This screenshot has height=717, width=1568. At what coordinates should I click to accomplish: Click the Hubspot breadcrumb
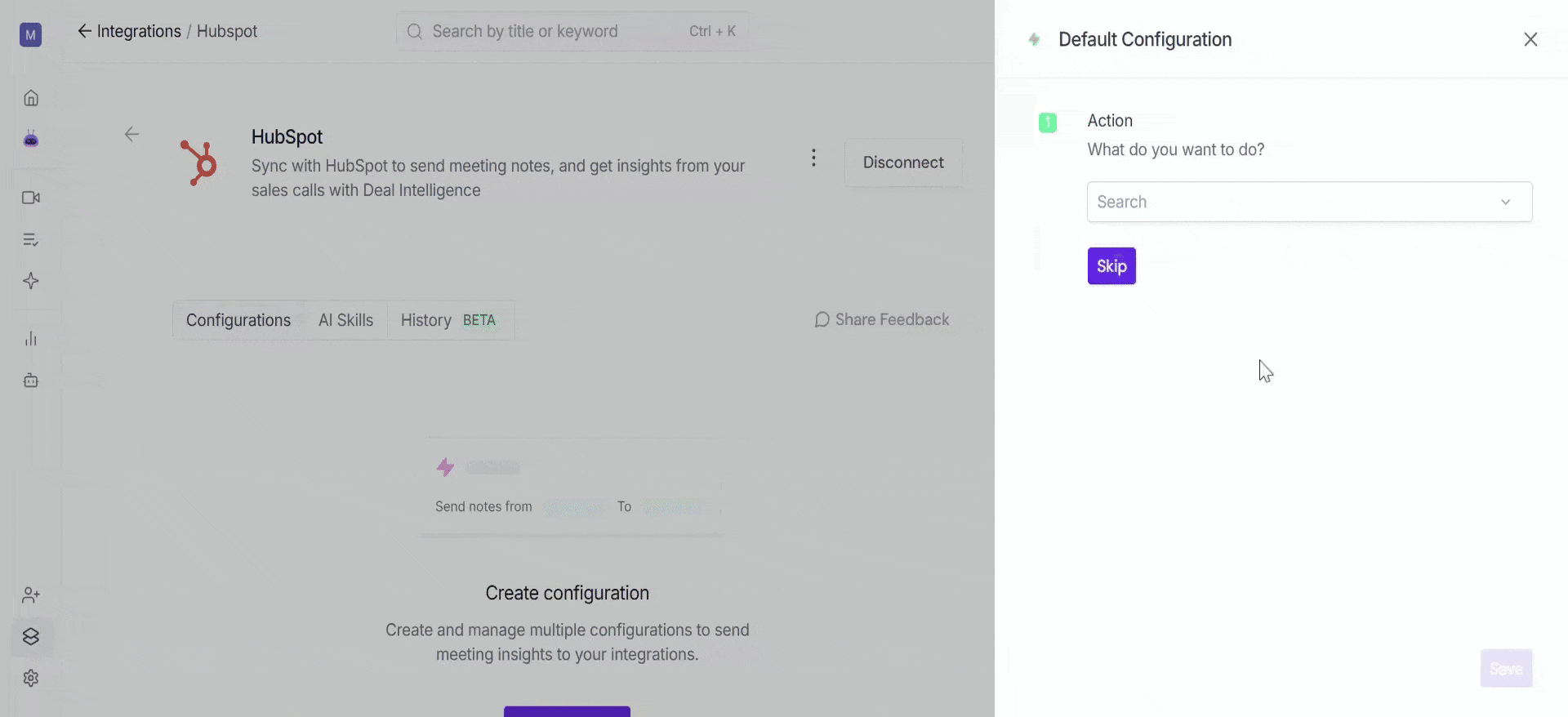227,31
